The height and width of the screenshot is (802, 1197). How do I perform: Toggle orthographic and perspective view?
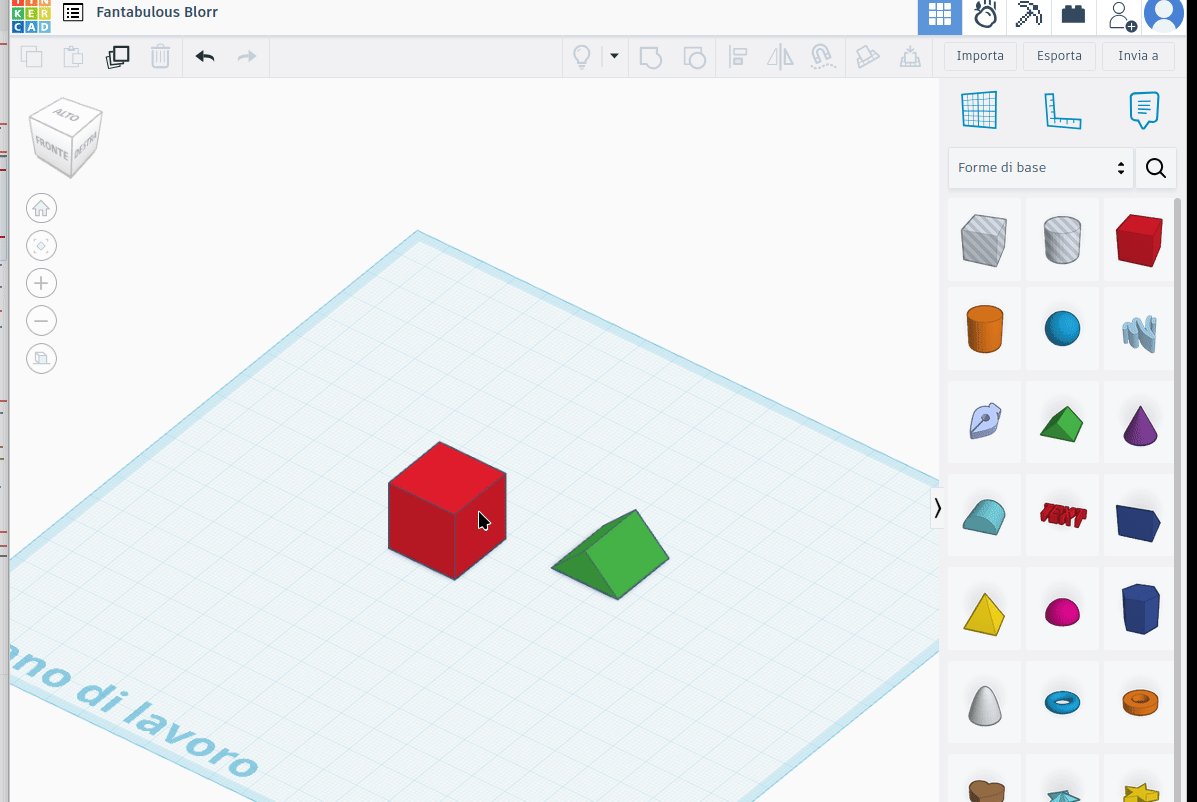coord(41,358)
